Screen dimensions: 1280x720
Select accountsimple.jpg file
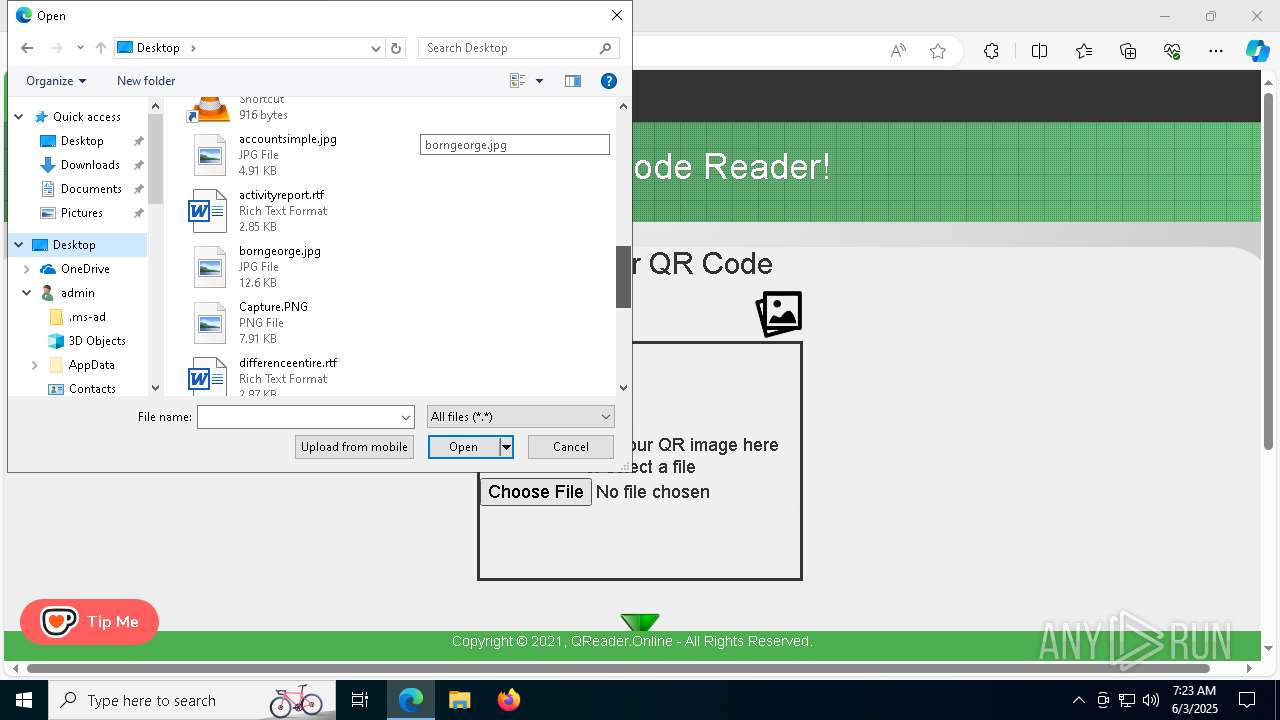tap(288, 139)
